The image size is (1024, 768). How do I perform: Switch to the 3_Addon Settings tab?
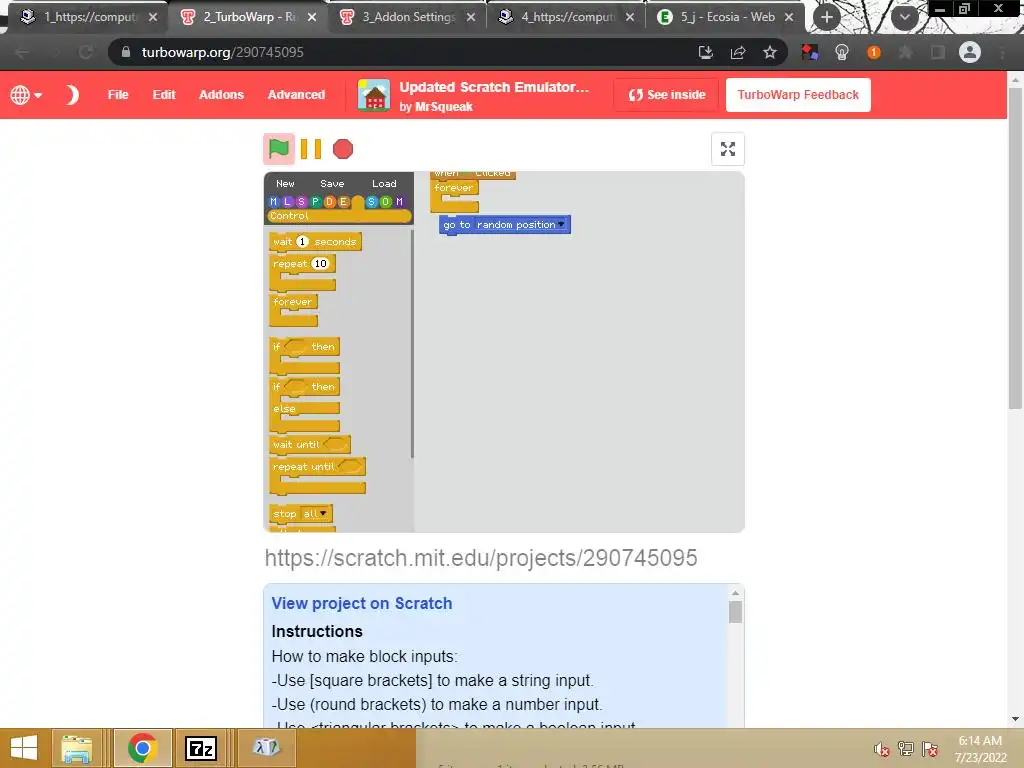(408, 17)
